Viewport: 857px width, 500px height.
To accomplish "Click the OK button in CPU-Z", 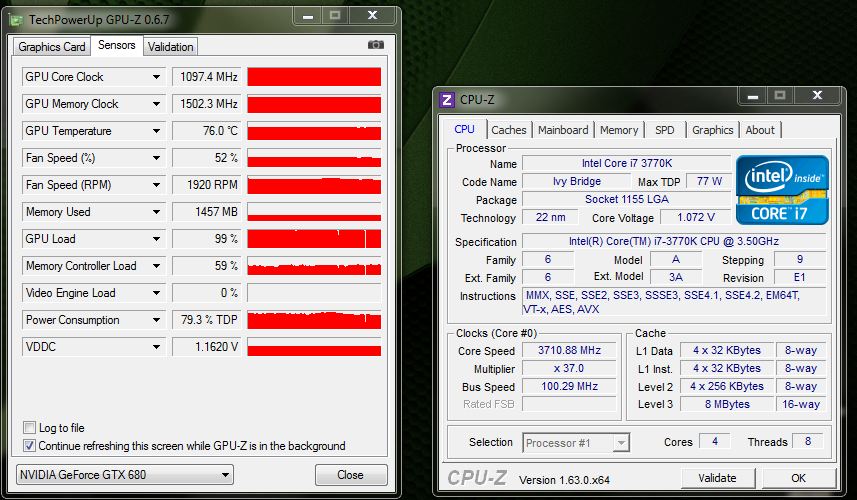I will [x=798, y=478].
